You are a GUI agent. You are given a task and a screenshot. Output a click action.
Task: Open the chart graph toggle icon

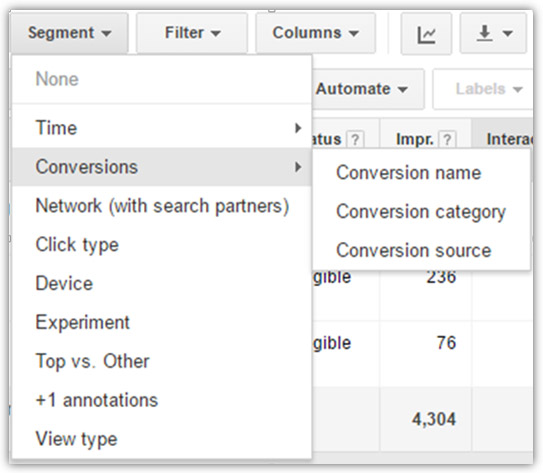(x=426, y=34)
